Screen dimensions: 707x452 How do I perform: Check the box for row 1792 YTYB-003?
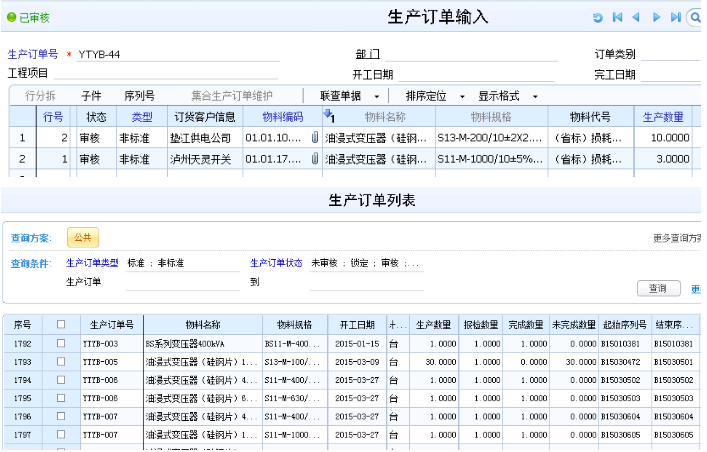61,343
